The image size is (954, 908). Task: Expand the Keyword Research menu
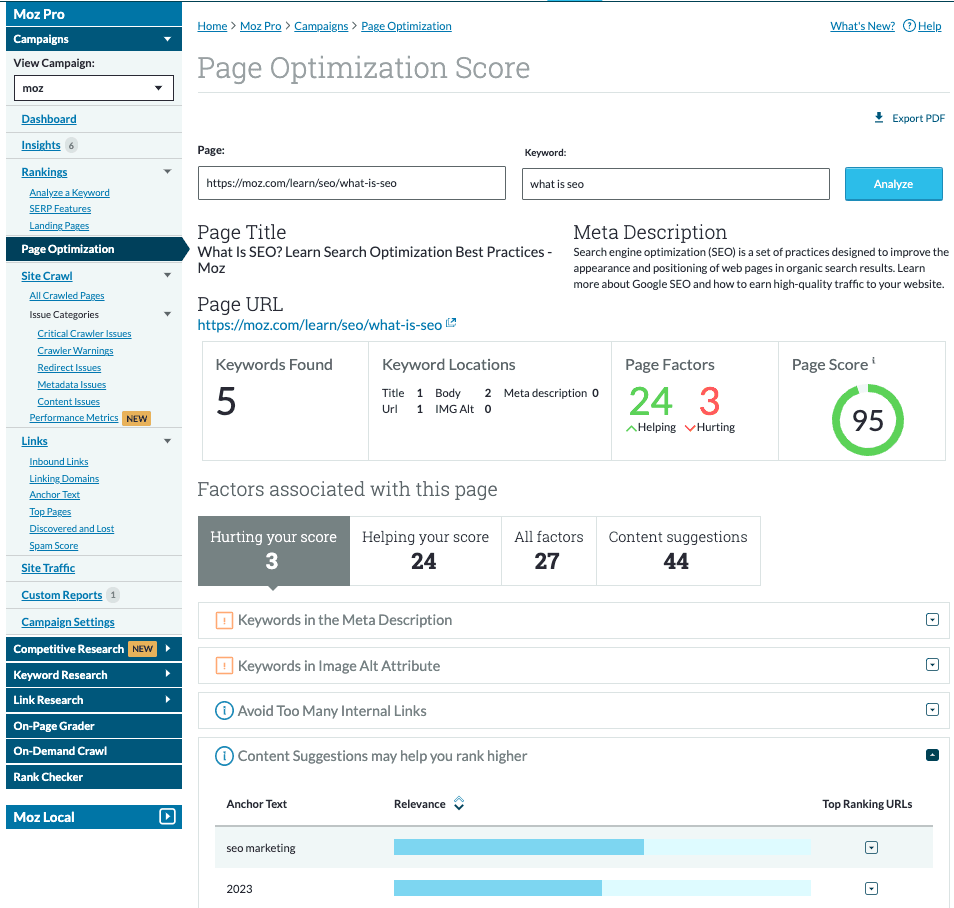[x=167, y=675]
